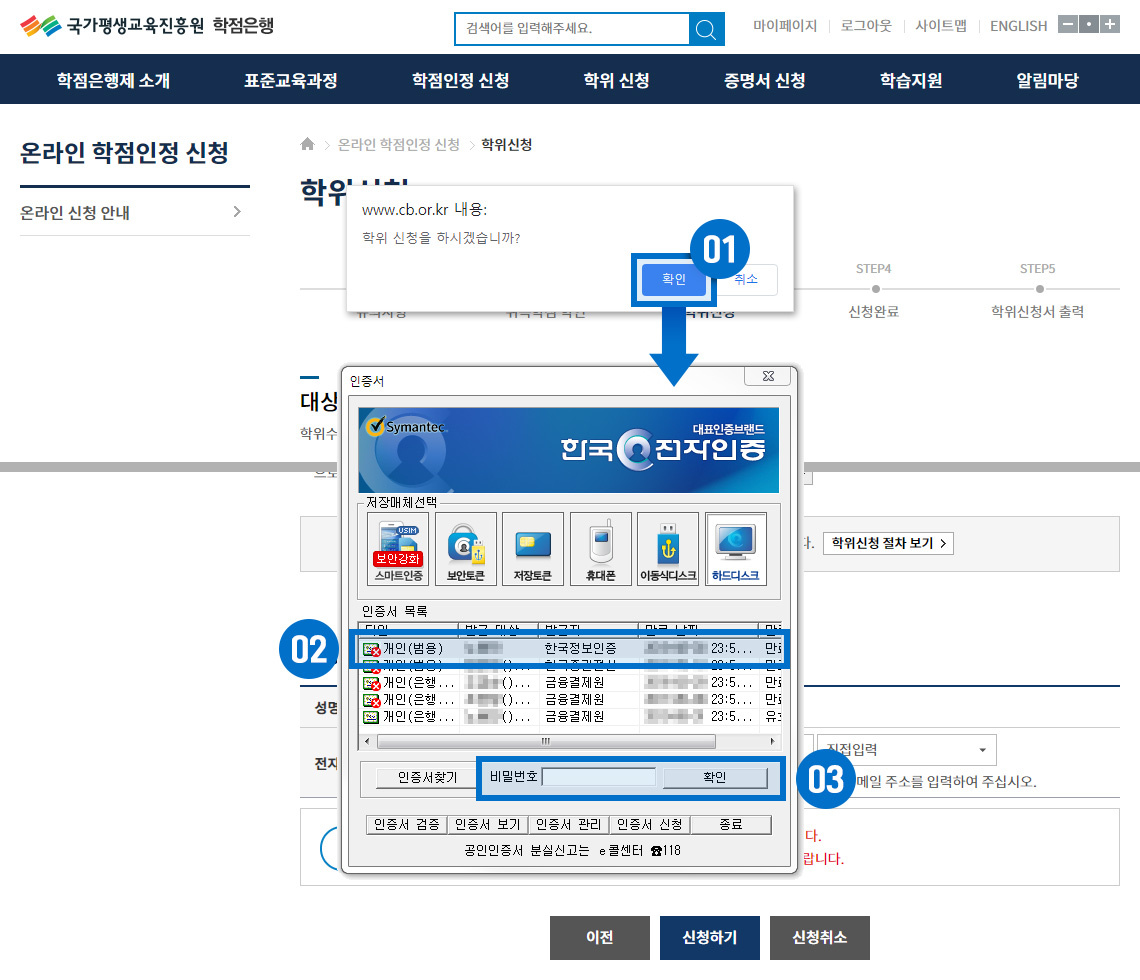Viewport: 1140px width, 980px height.
Task: Click the home breadcrumb icon
Action: pos(308,144)
